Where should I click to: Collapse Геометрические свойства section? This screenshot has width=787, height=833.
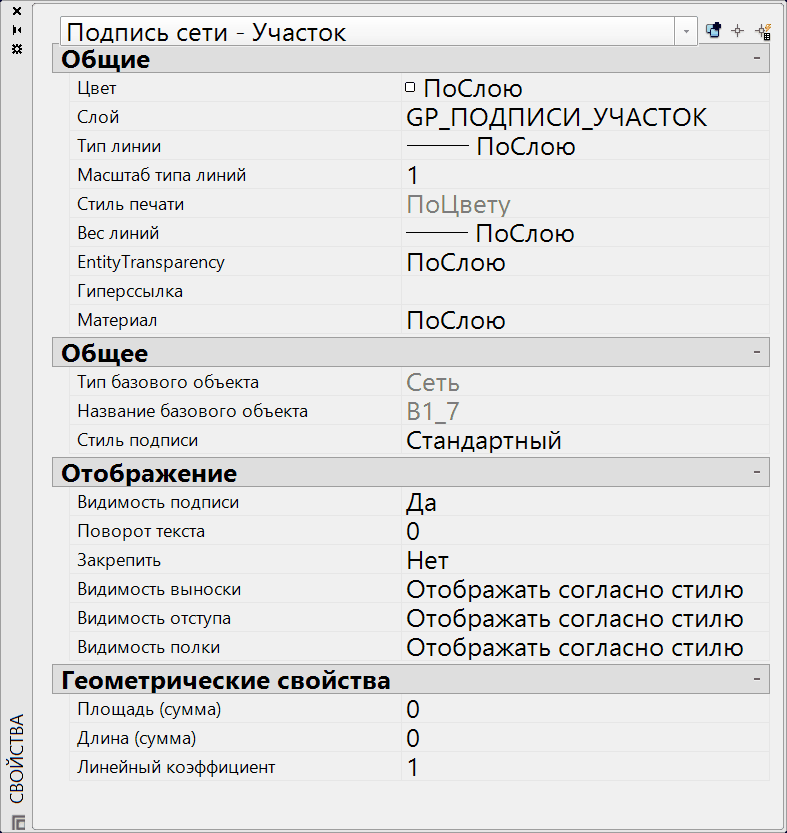[x=757, y=679]
